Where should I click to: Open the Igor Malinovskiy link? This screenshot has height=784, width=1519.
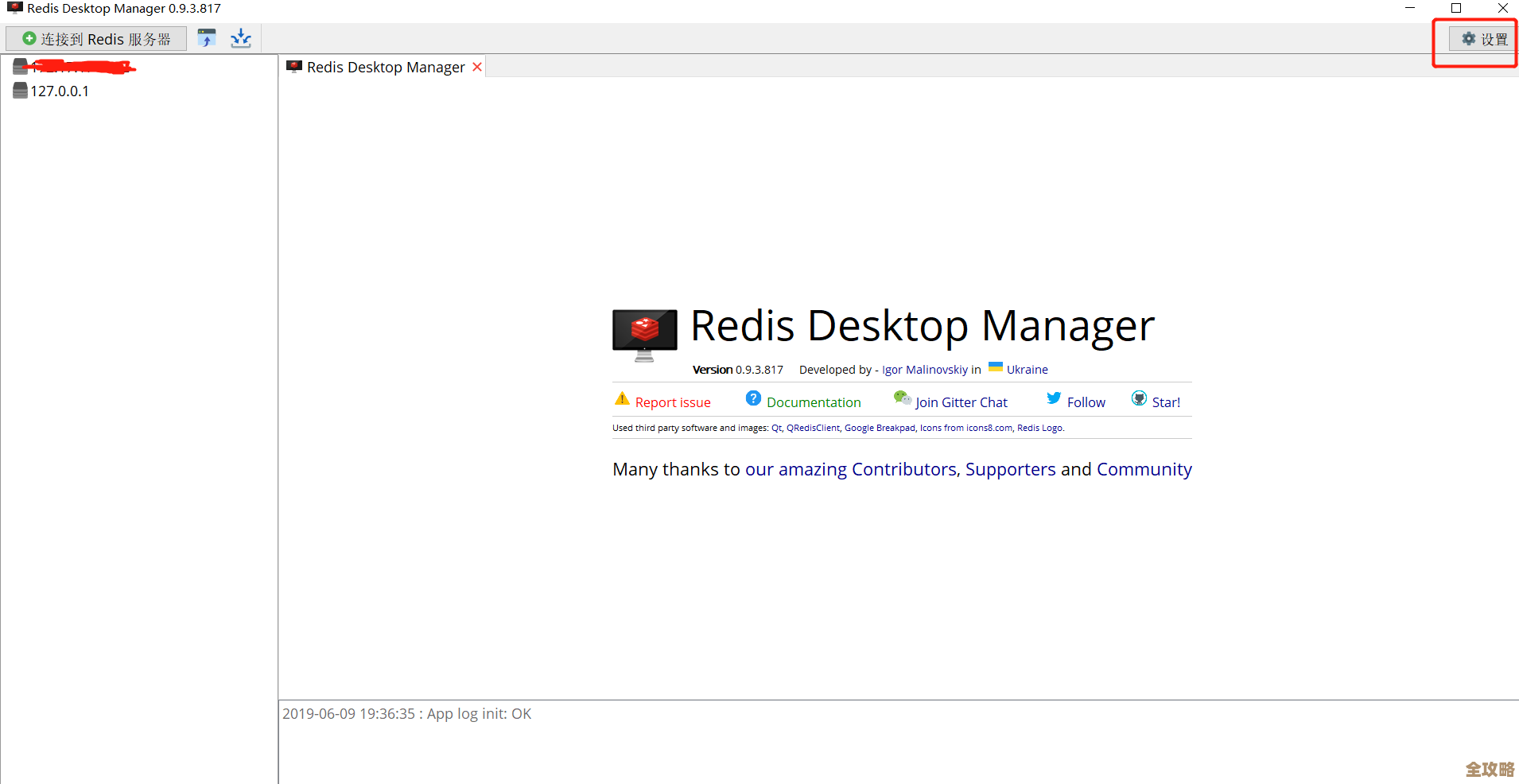[924, 370]
